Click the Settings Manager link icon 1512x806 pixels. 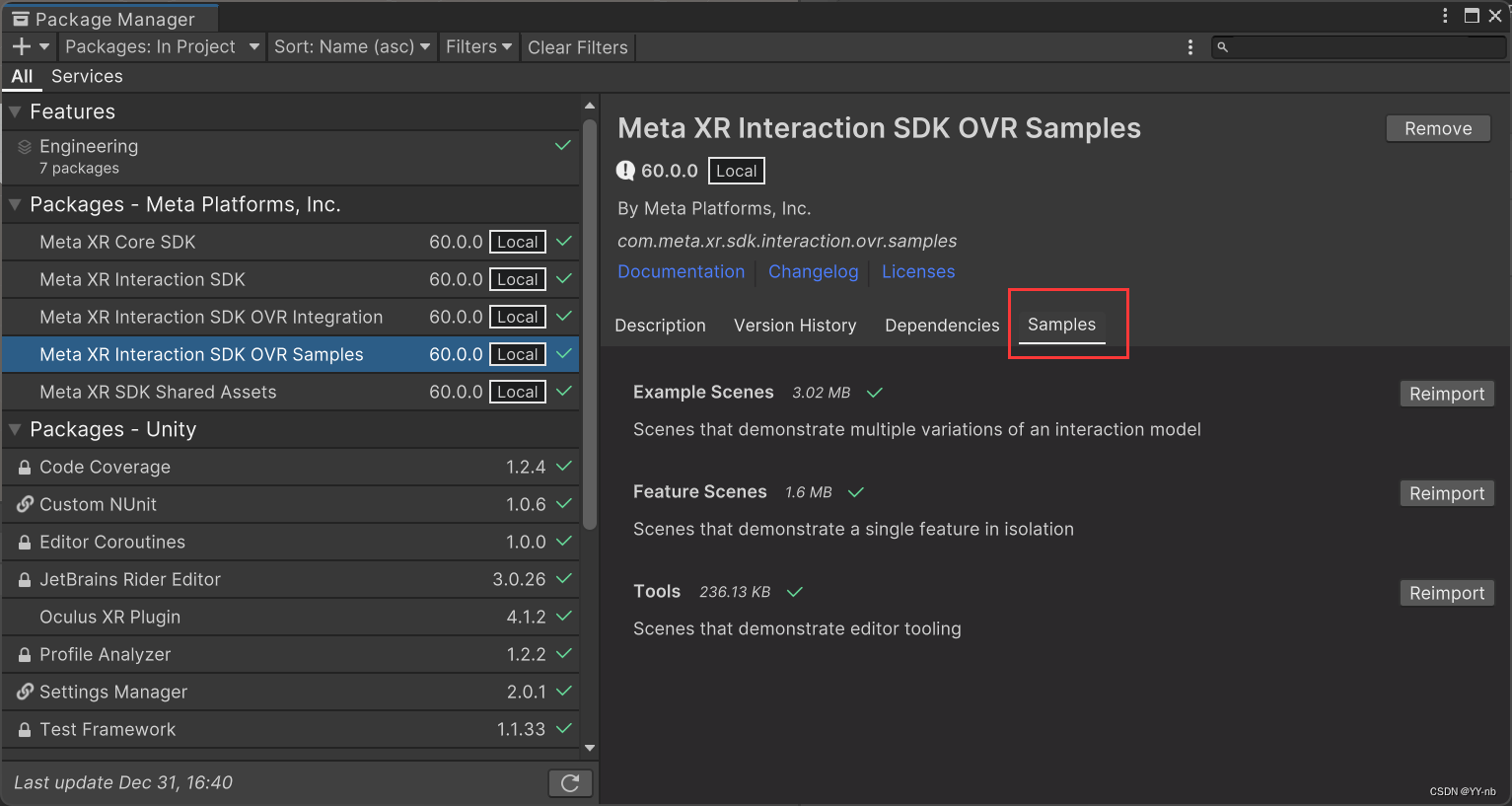coord(25,692)
